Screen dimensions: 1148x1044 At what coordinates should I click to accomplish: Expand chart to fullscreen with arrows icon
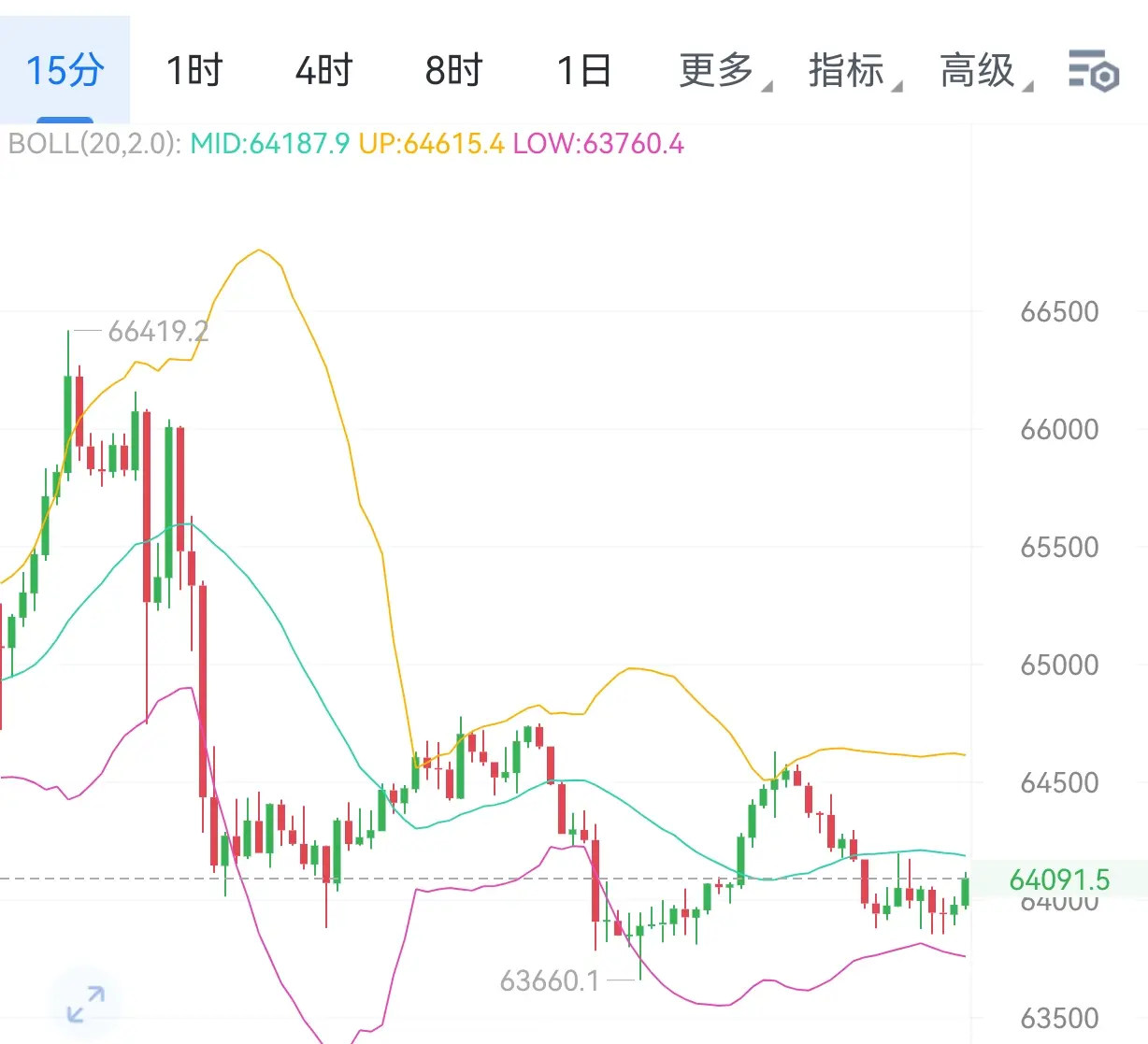(x=86, y=1006)
